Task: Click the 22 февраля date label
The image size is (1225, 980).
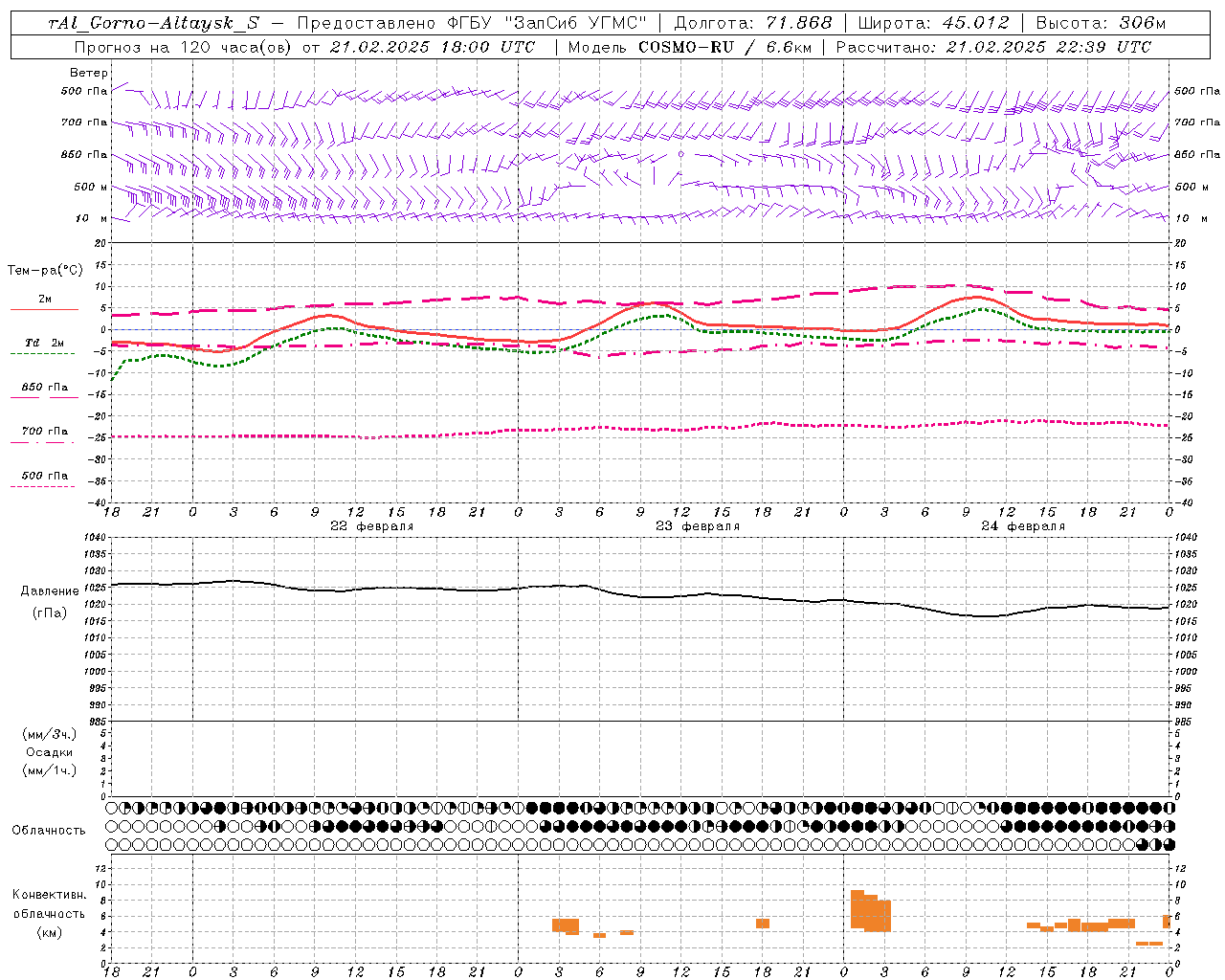Action: click(371, 526)
